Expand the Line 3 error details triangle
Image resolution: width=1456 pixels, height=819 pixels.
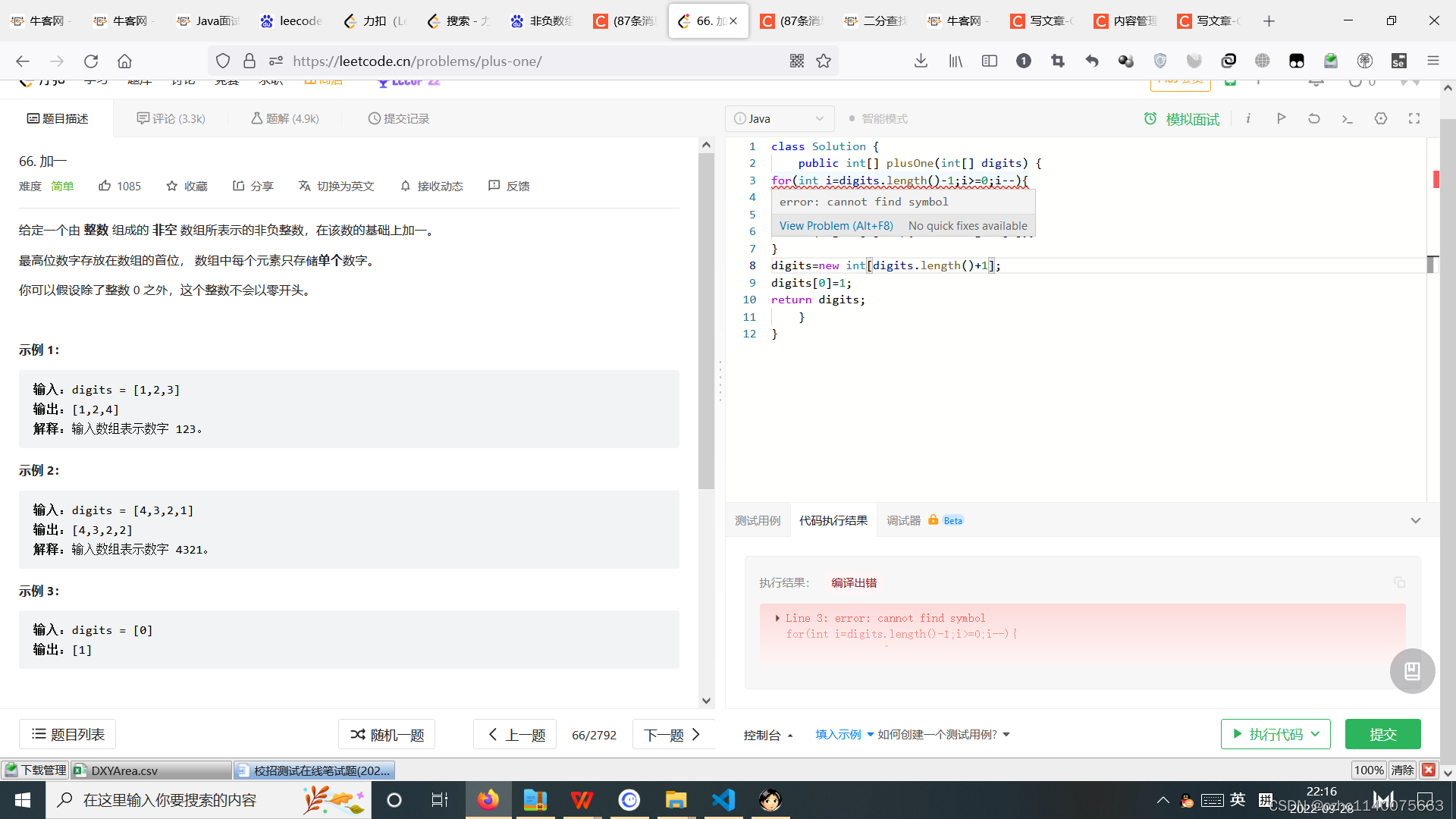point(777,618)
